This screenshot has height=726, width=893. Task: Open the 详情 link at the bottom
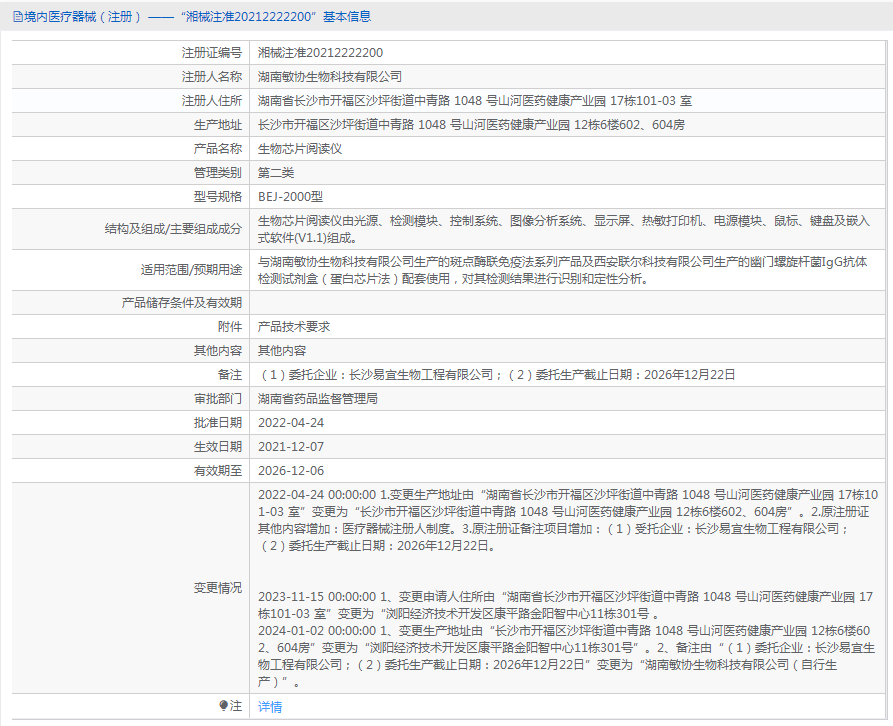[x=270, y=707]
